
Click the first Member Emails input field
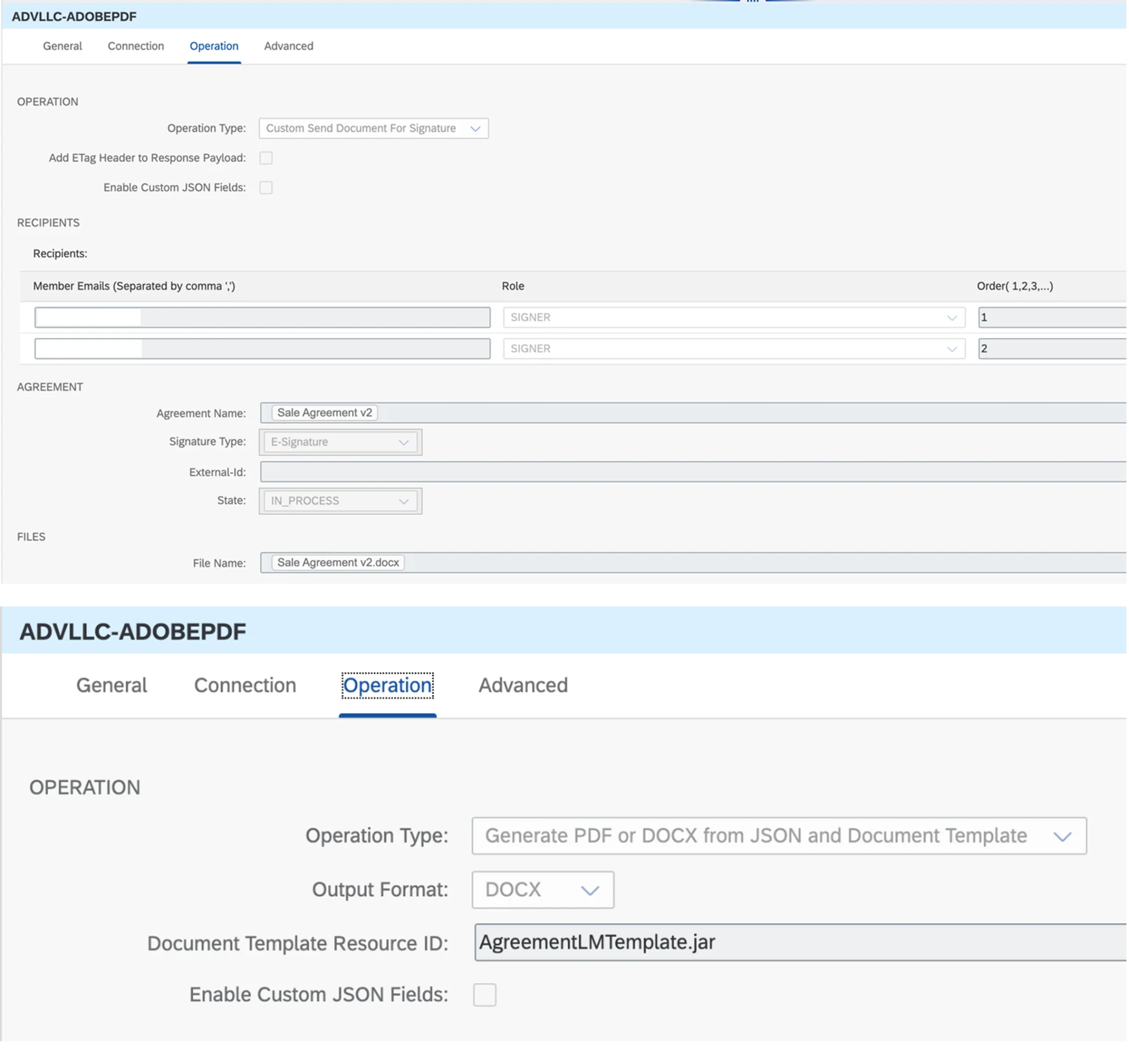click(x=262, y=317)
